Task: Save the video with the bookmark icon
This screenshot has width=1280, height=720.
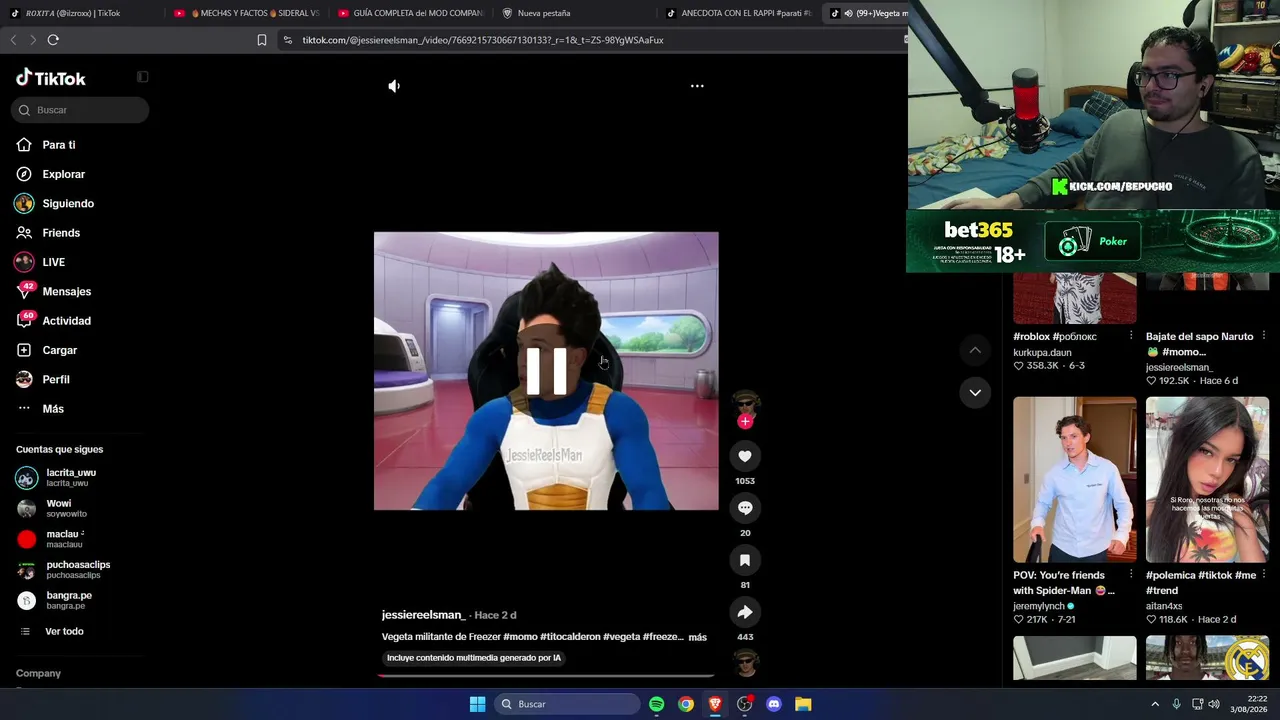Action: [745, 560]
